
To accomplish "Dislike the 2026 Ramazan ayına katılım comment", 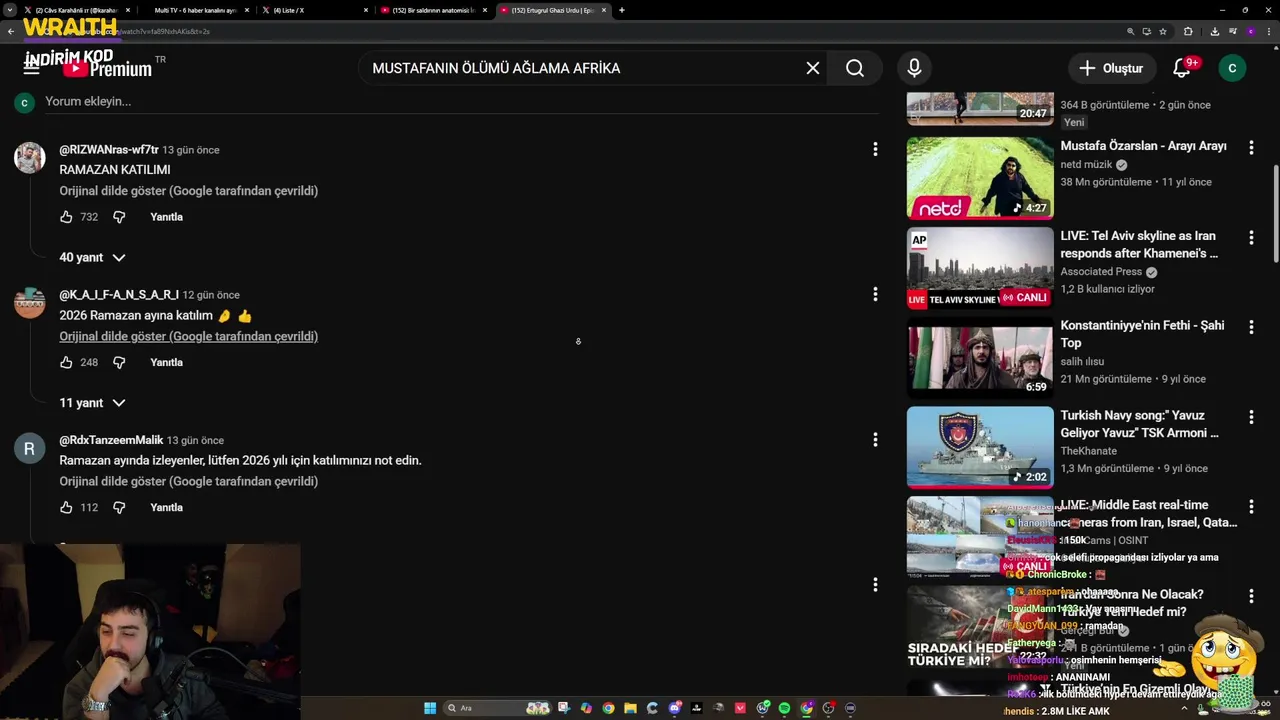I will coord(119,362).
